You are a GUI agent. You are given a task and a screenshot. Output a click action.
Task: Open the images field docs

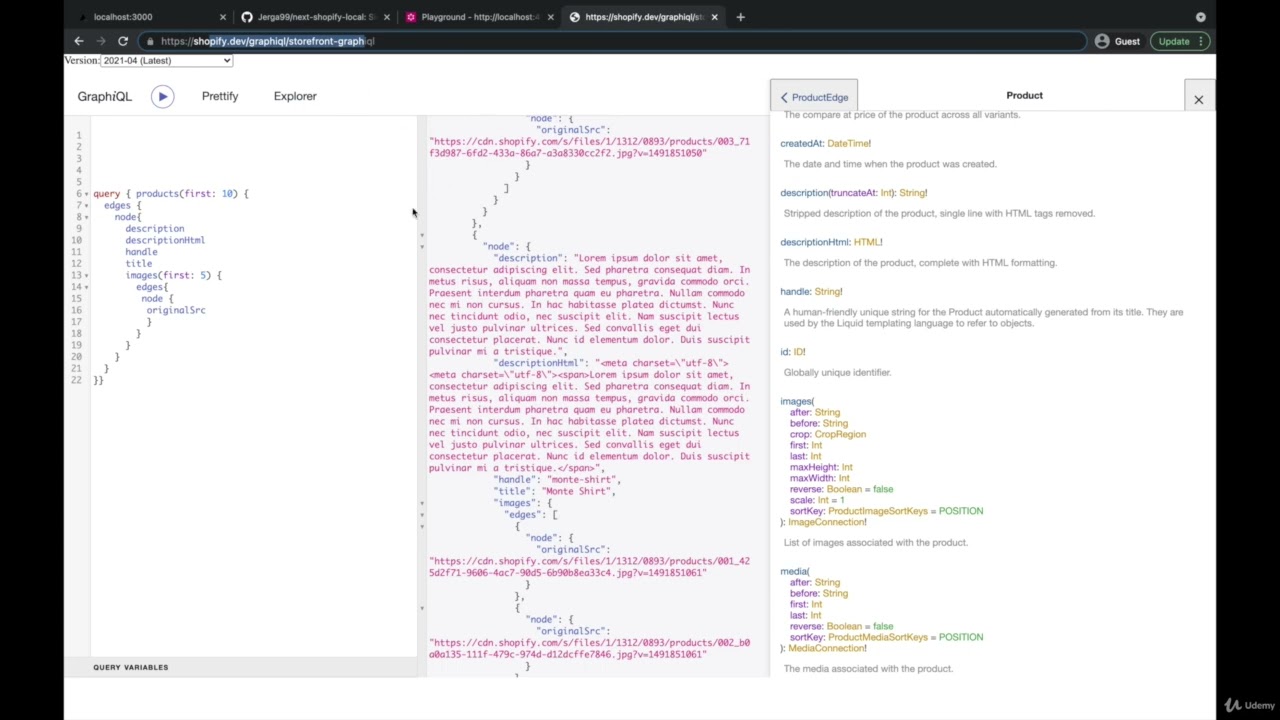pyautogui.click(x=796, y=401)
